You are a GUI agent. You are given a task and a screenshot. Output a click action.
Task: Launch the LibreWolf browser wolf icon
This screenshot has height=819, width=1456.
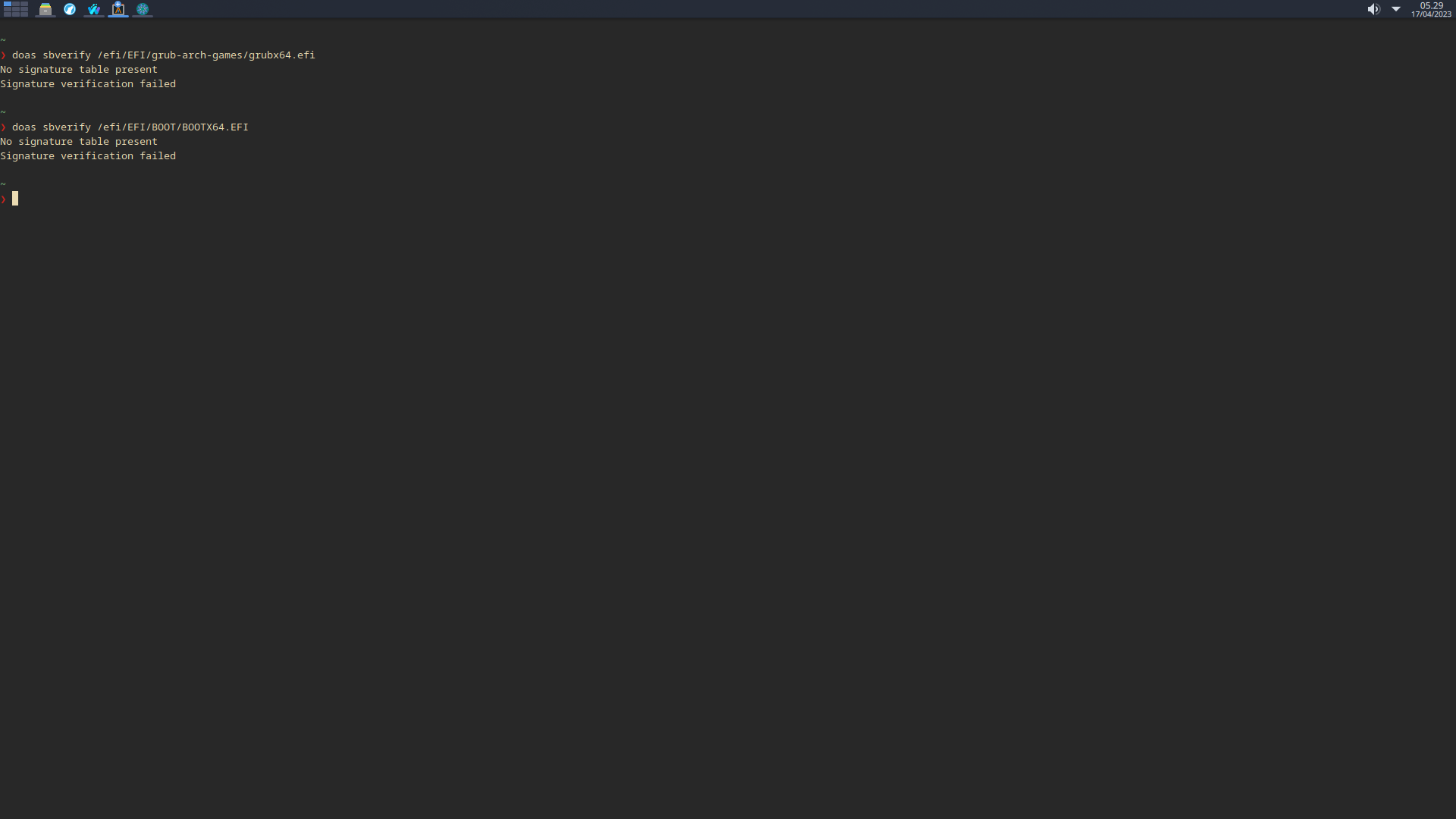pyautogui.click(x=70, y=9)
